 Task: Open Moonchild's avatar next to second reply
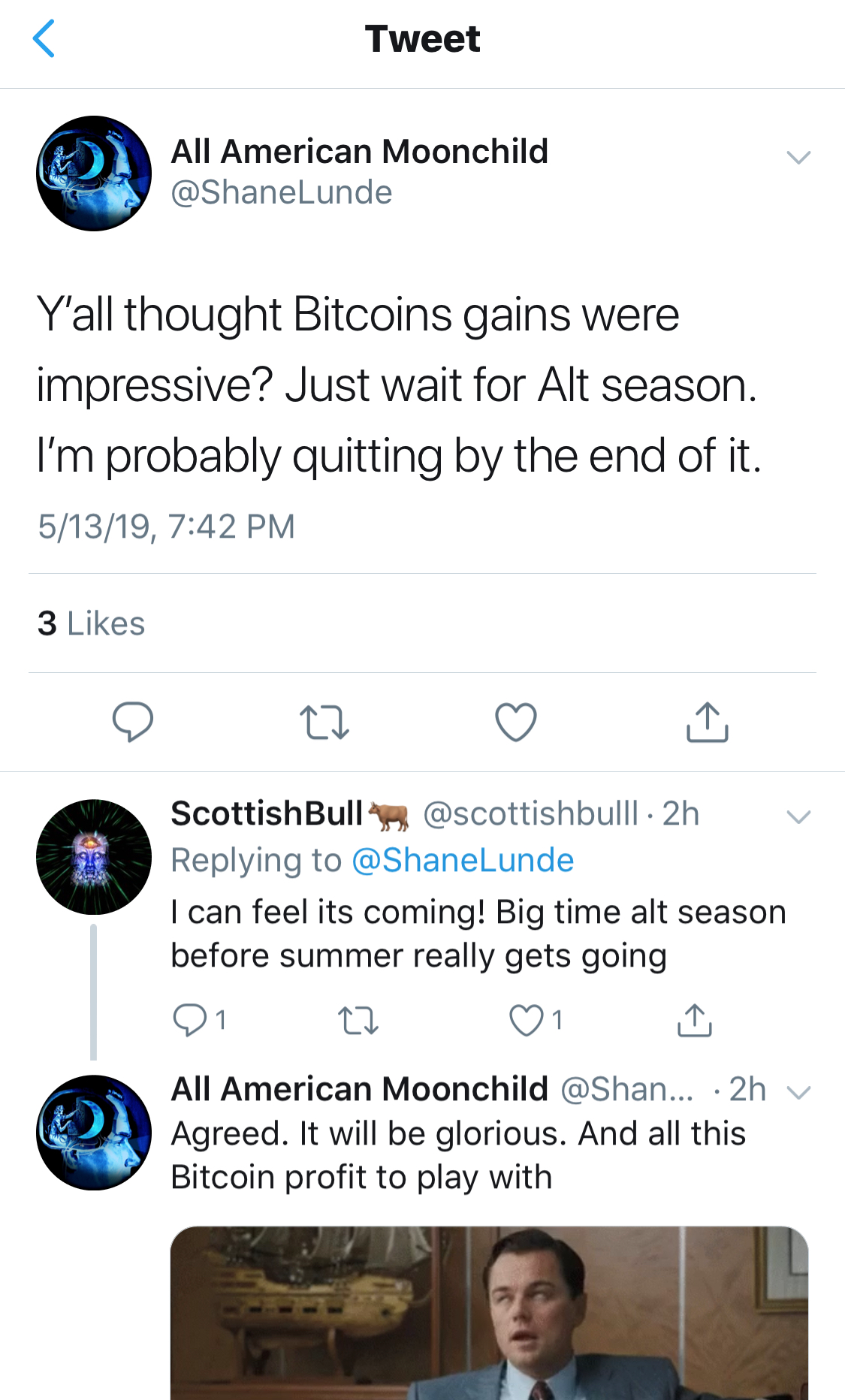point(94,1133)
